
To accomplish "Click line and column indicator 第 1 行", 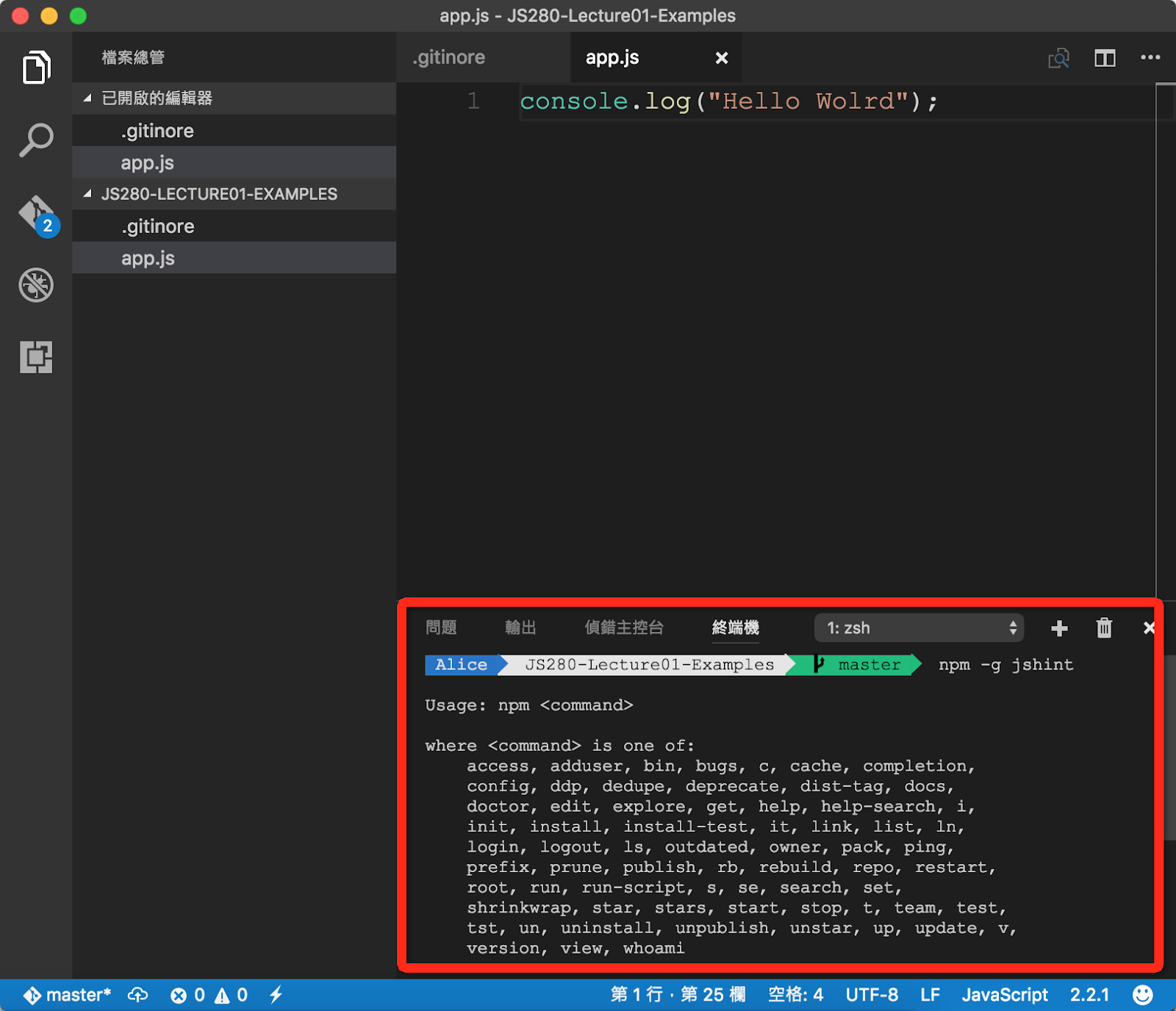I will pyautogui.click(x=678, y=995).
